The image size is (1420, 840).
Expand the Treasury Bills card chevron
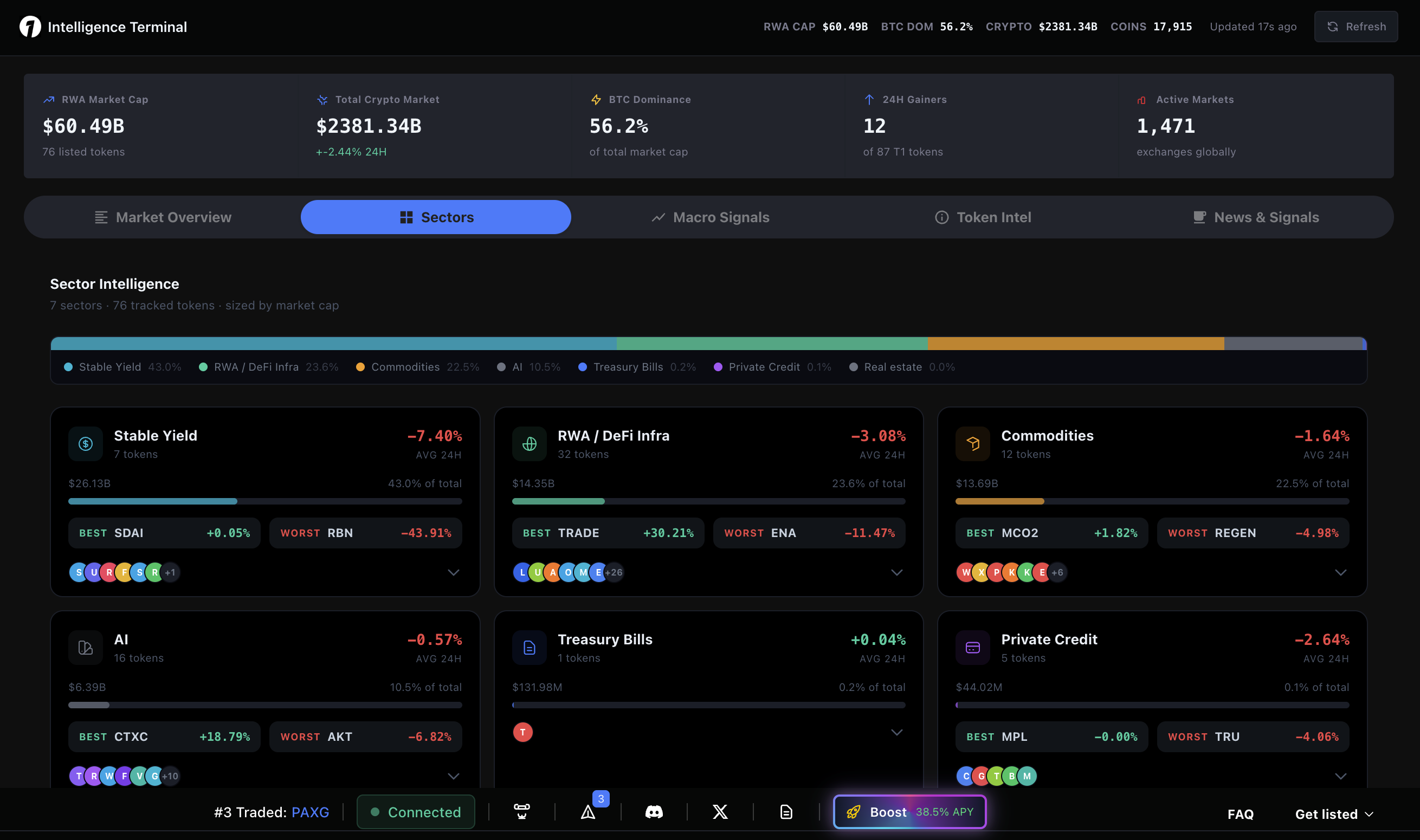tap(896, 733)
